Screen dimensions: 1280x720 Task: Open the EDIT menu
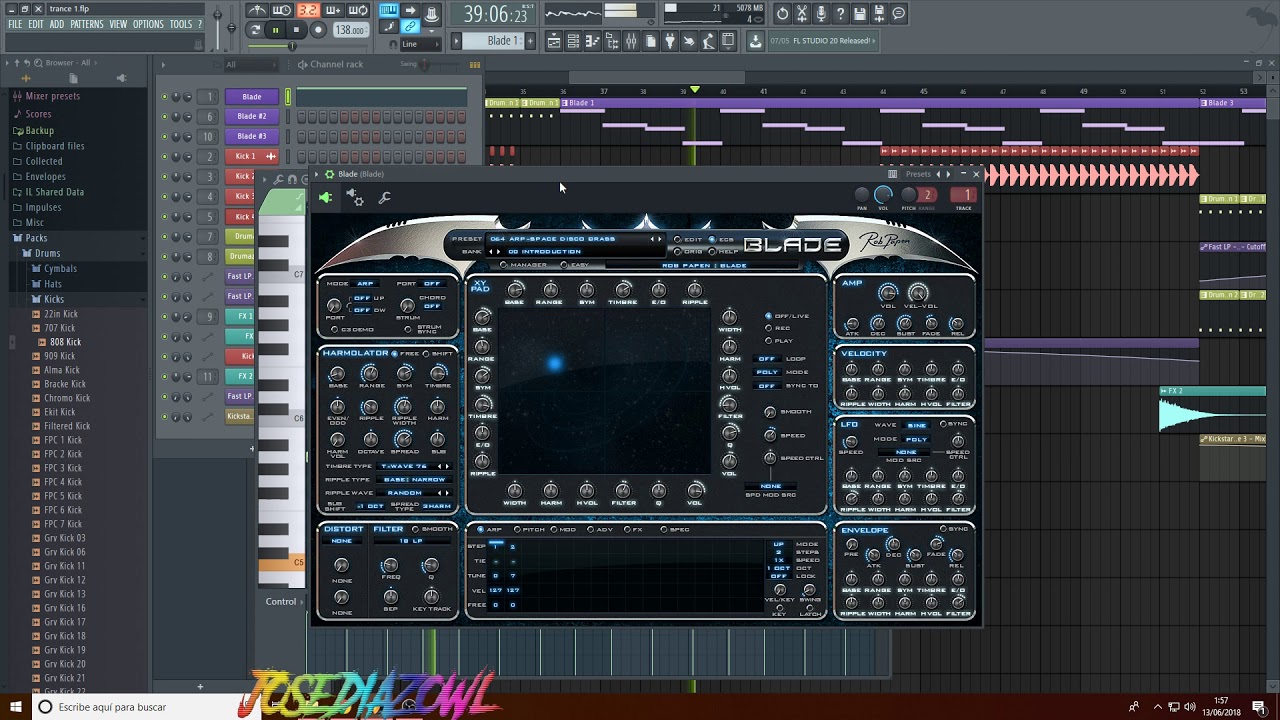pyautogui.click(x=36, y=24)
